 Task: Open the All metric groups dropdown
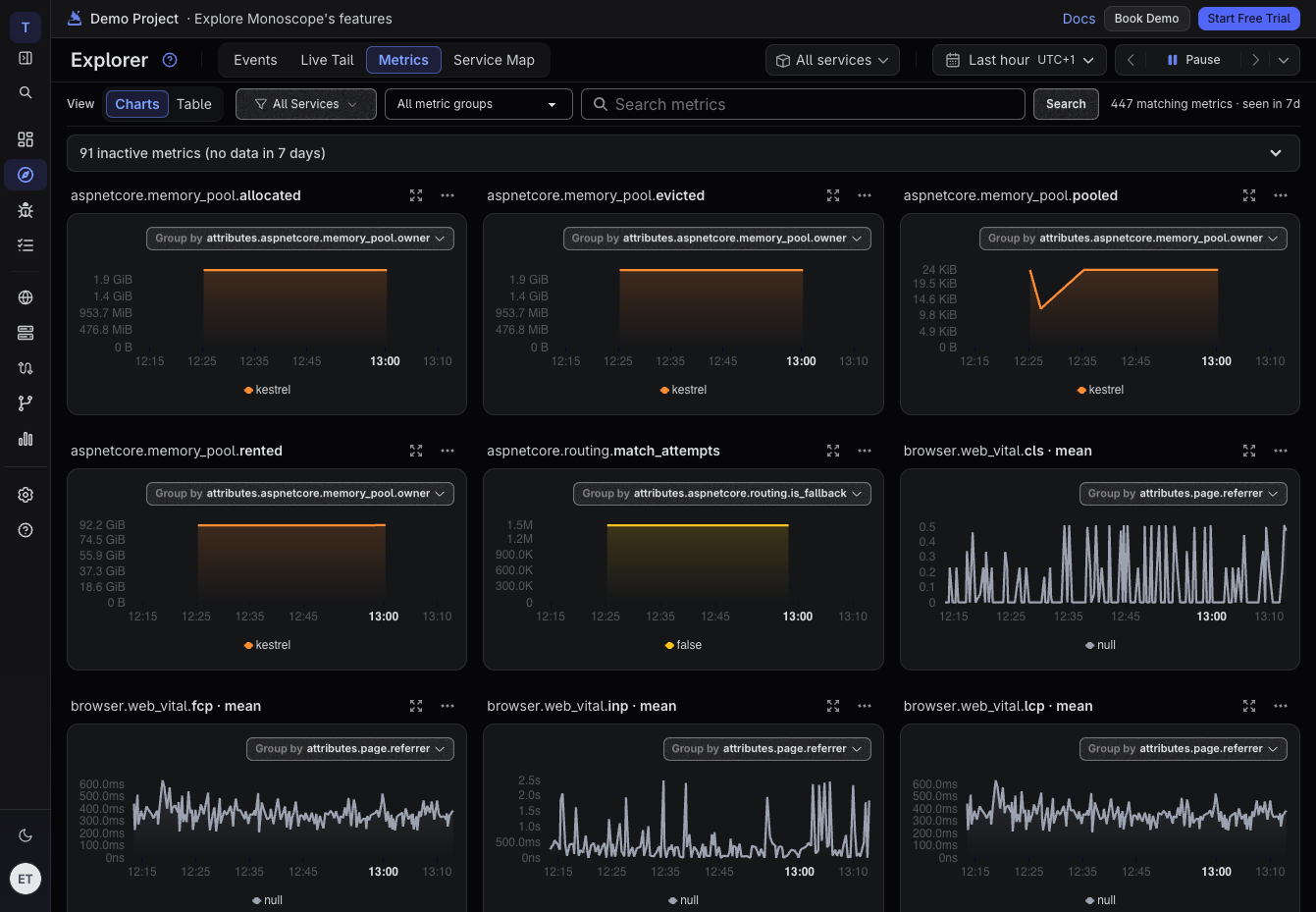point(479,104)
